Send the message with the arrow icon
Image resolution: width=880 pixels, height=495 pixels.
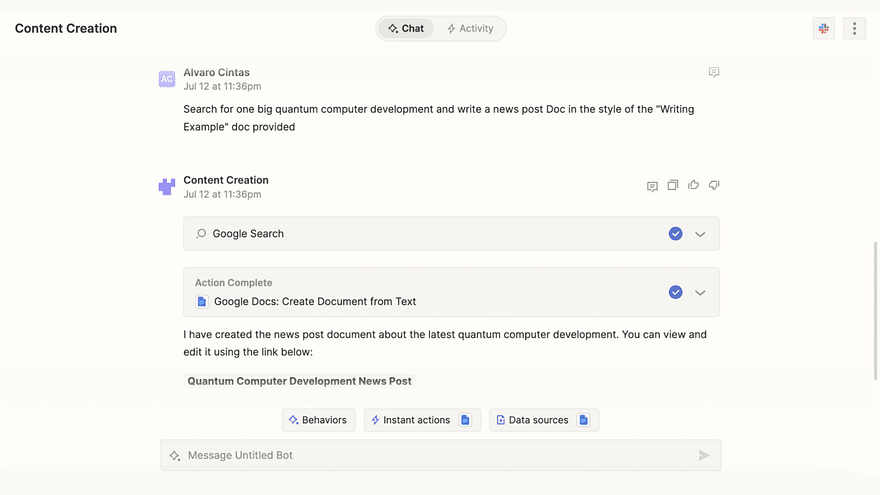tap(704, 455)
